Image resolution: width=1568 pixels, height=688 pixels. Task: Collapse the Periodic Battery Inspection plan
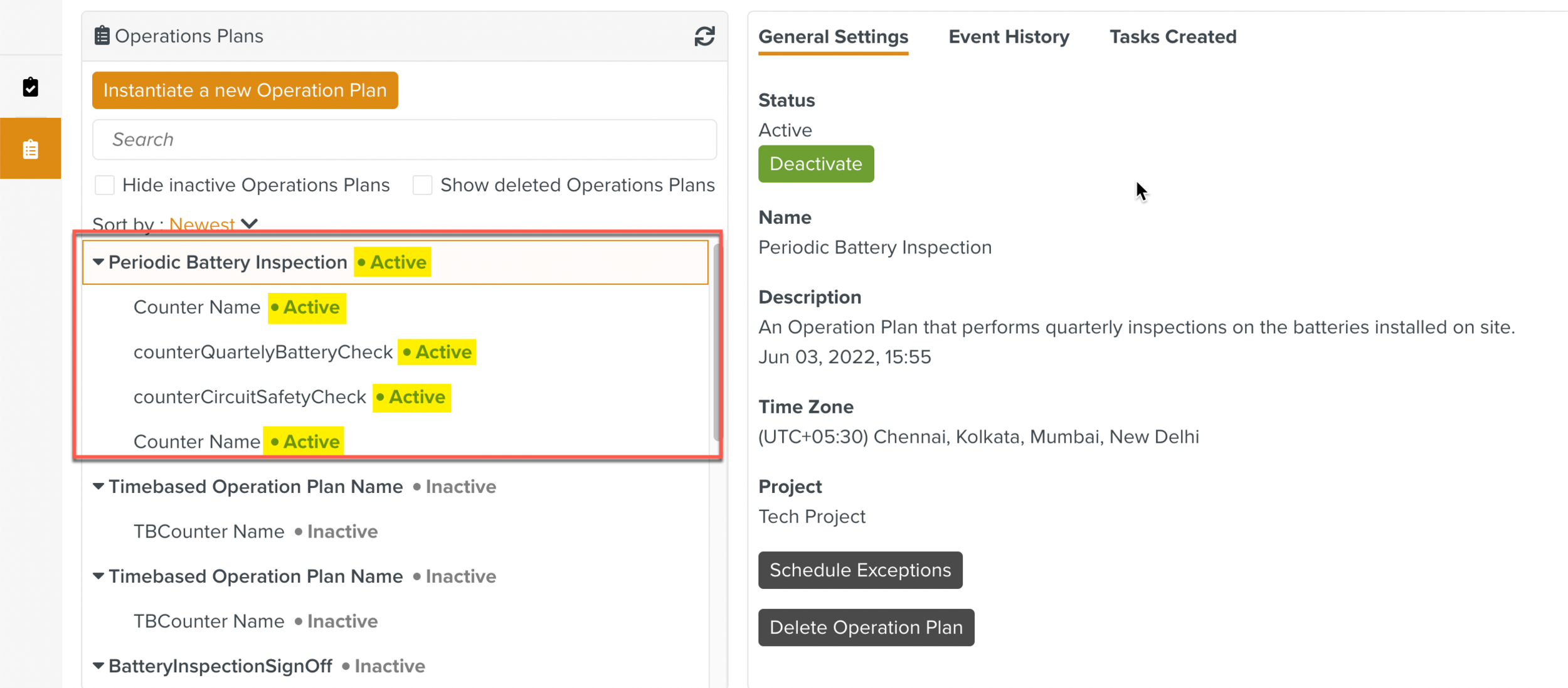pos(98,262)
